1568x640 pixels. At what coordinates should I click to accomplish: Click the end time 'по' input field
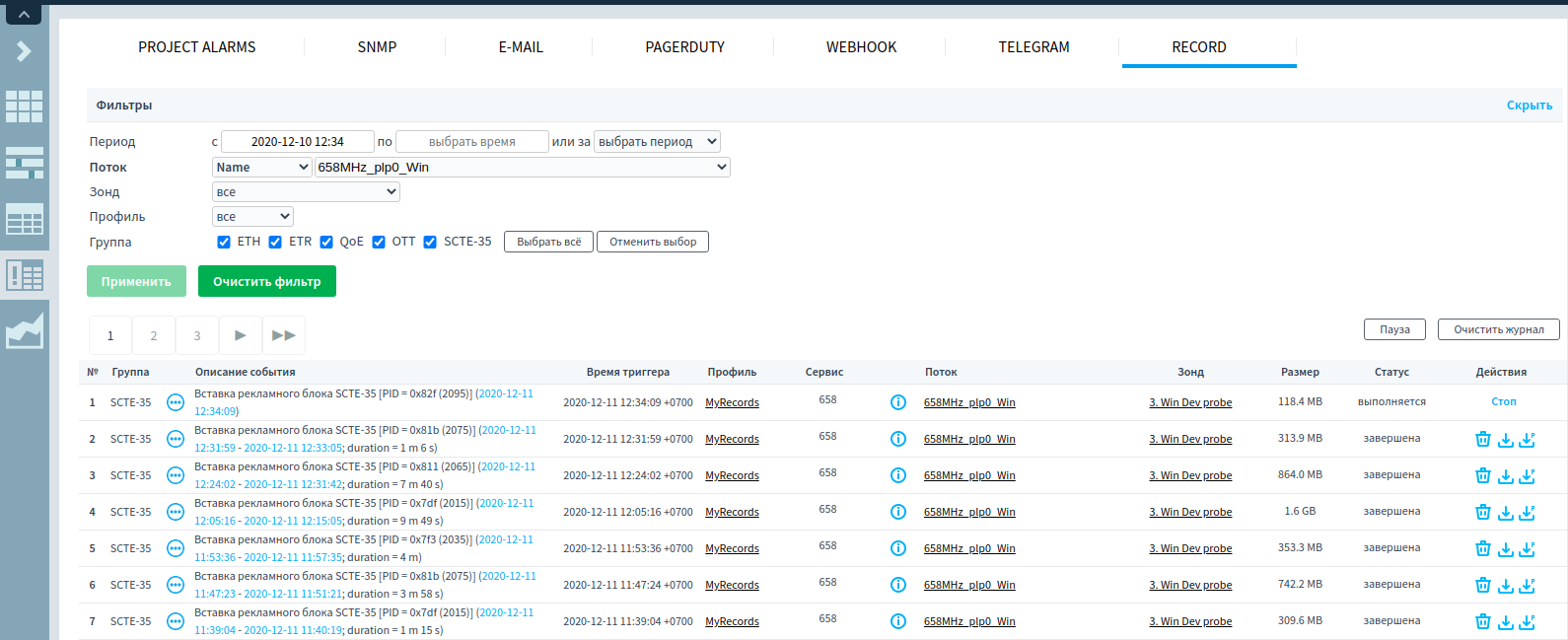[x=471, y=142]
